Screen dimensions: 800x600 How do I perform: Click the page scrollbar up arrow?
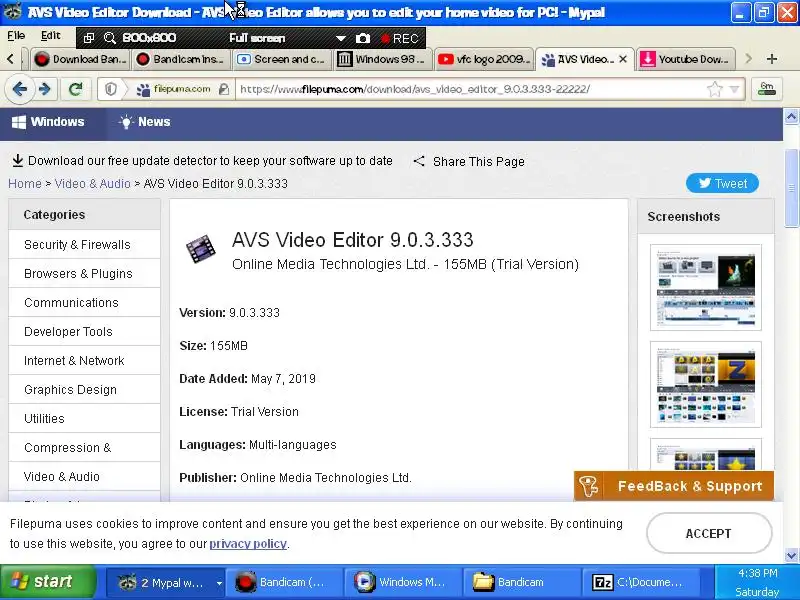click(x=791, y=117)
